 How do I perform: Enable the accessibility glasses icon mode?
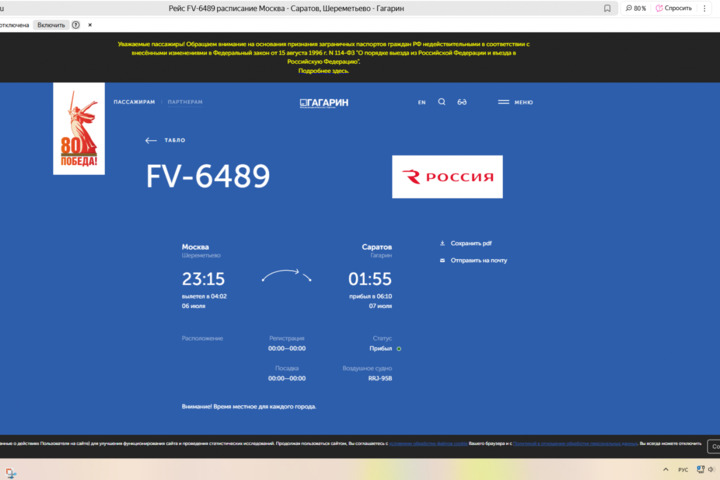(x=461, y=102)
